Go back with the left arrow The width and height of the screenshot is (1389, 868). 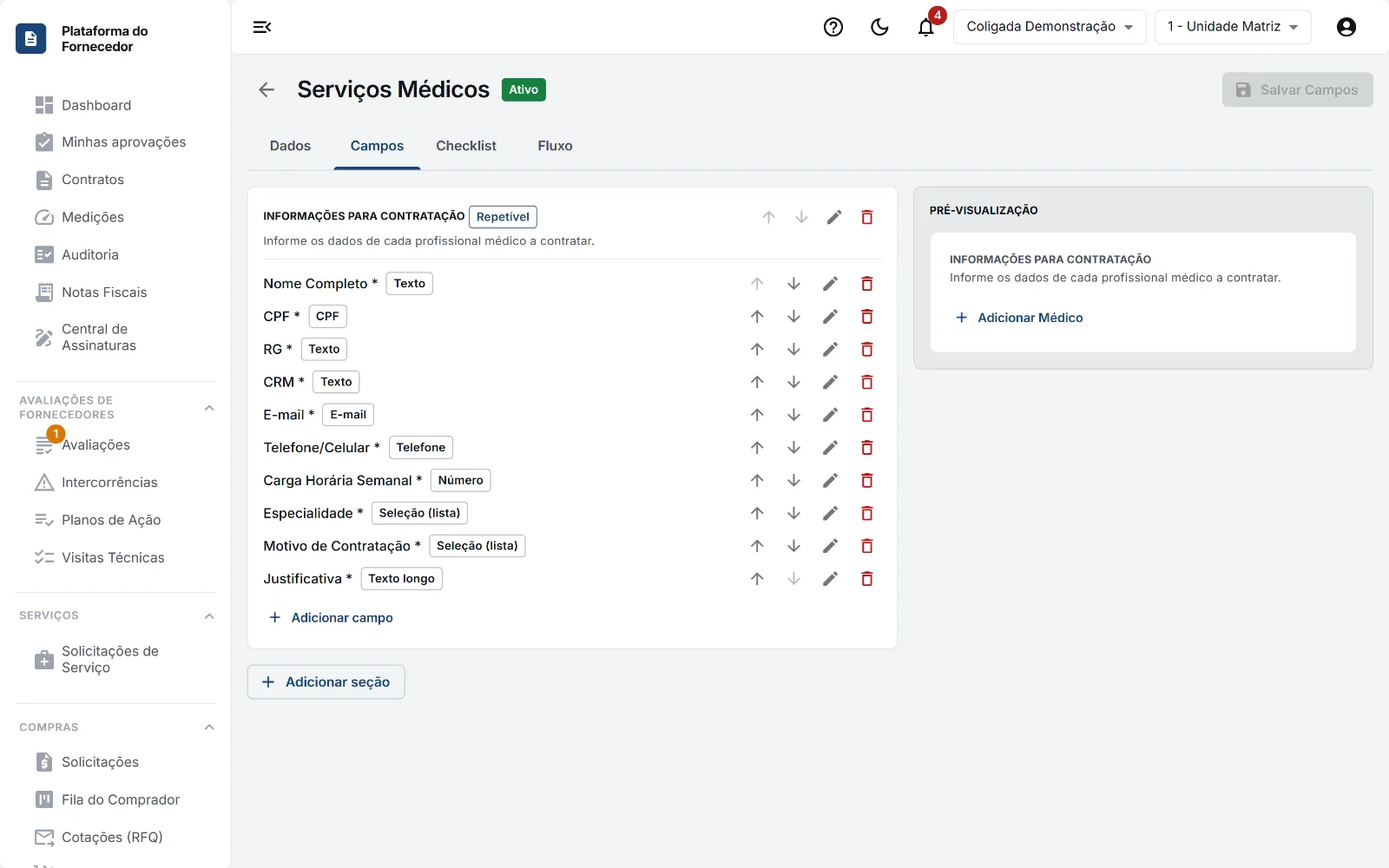click(x=267, y=89)
